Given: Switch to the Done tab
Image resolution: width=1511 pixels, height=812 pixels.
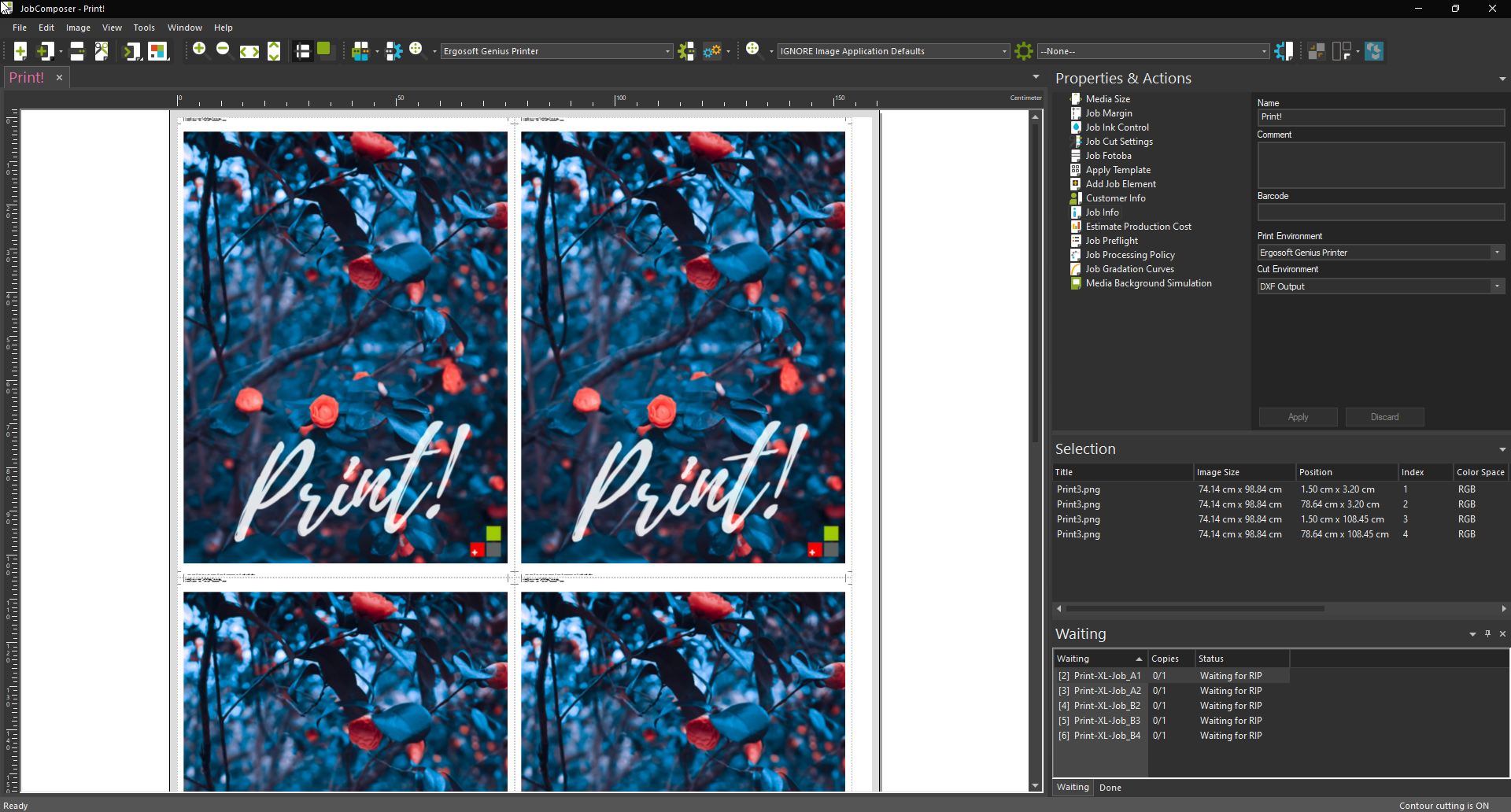Looking at the screenshot, I should [1110, 788].
